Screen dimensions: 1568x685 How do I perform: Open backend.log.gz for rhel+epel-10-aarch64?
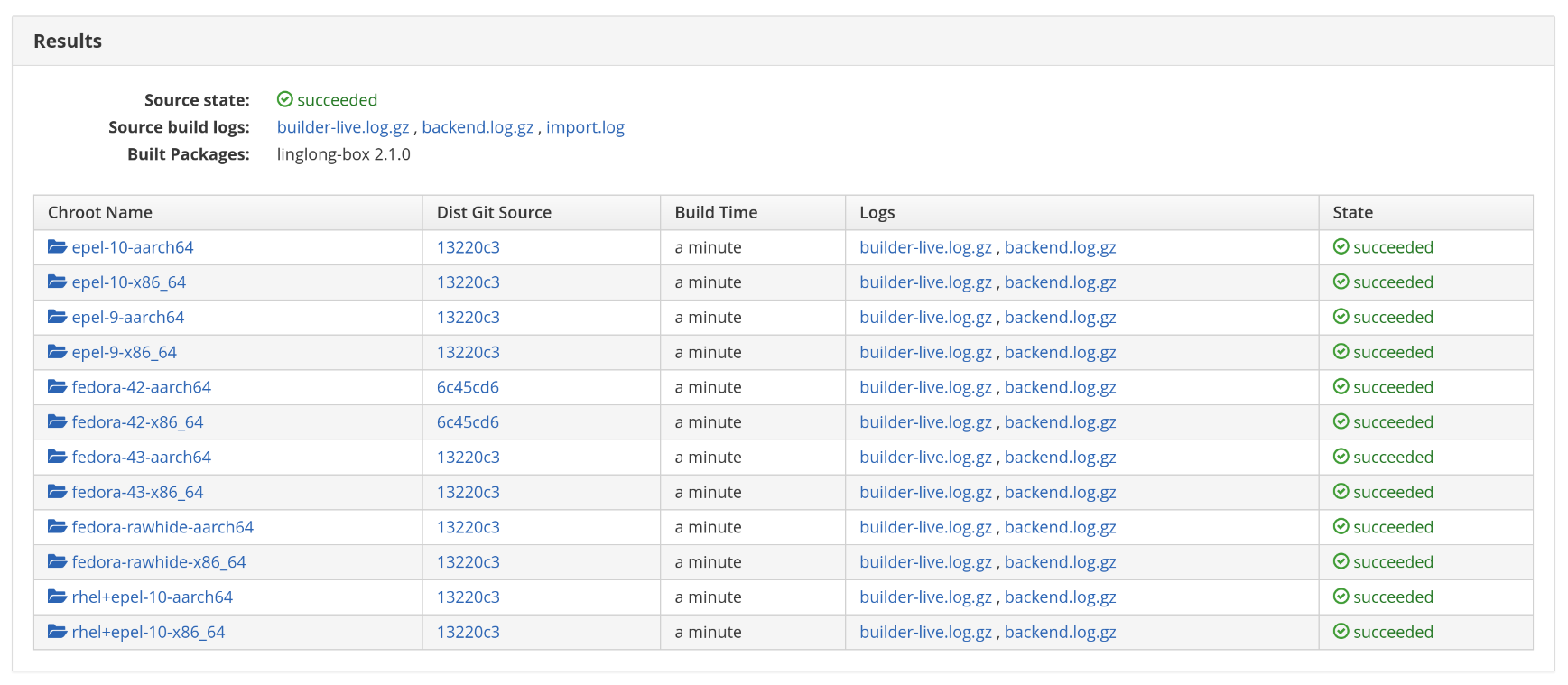[x=1061, y=597]
